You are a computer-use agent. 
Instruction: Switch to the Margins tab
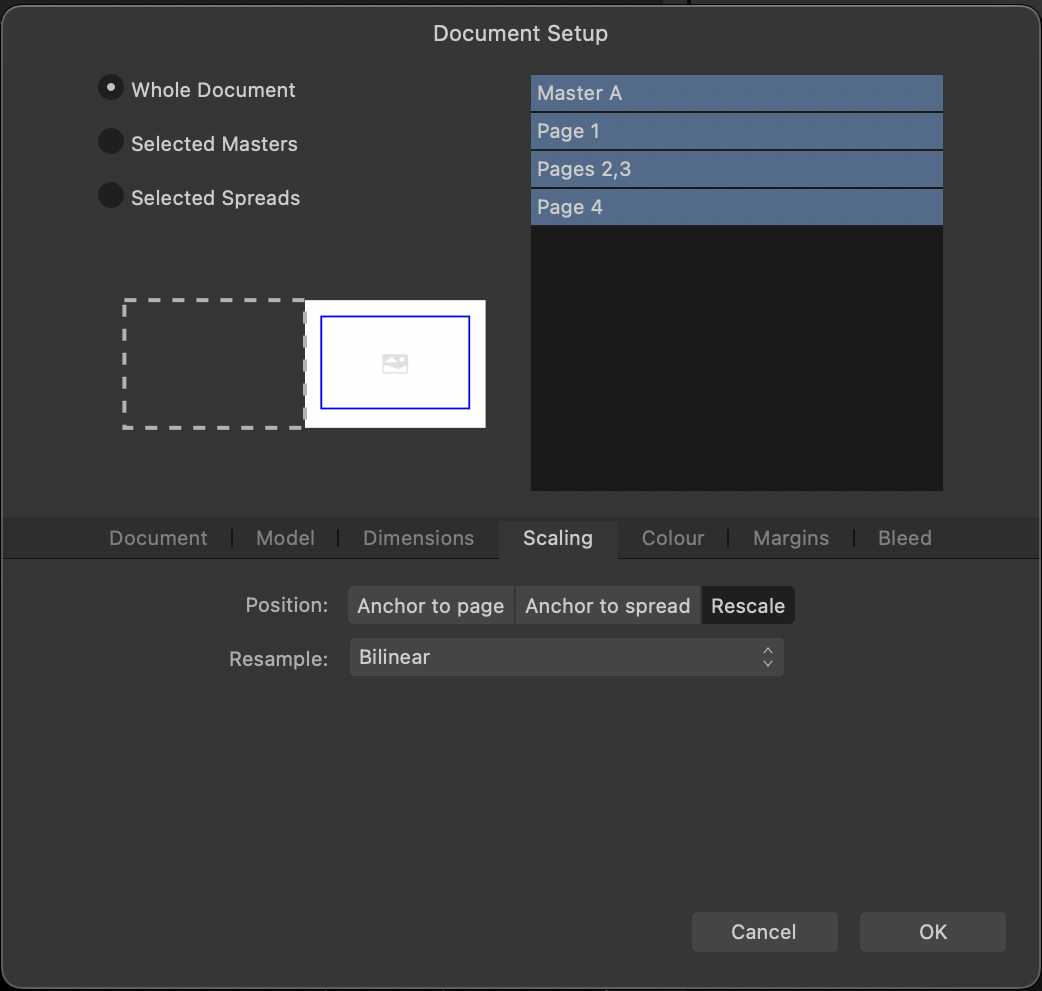click(790, 538)
